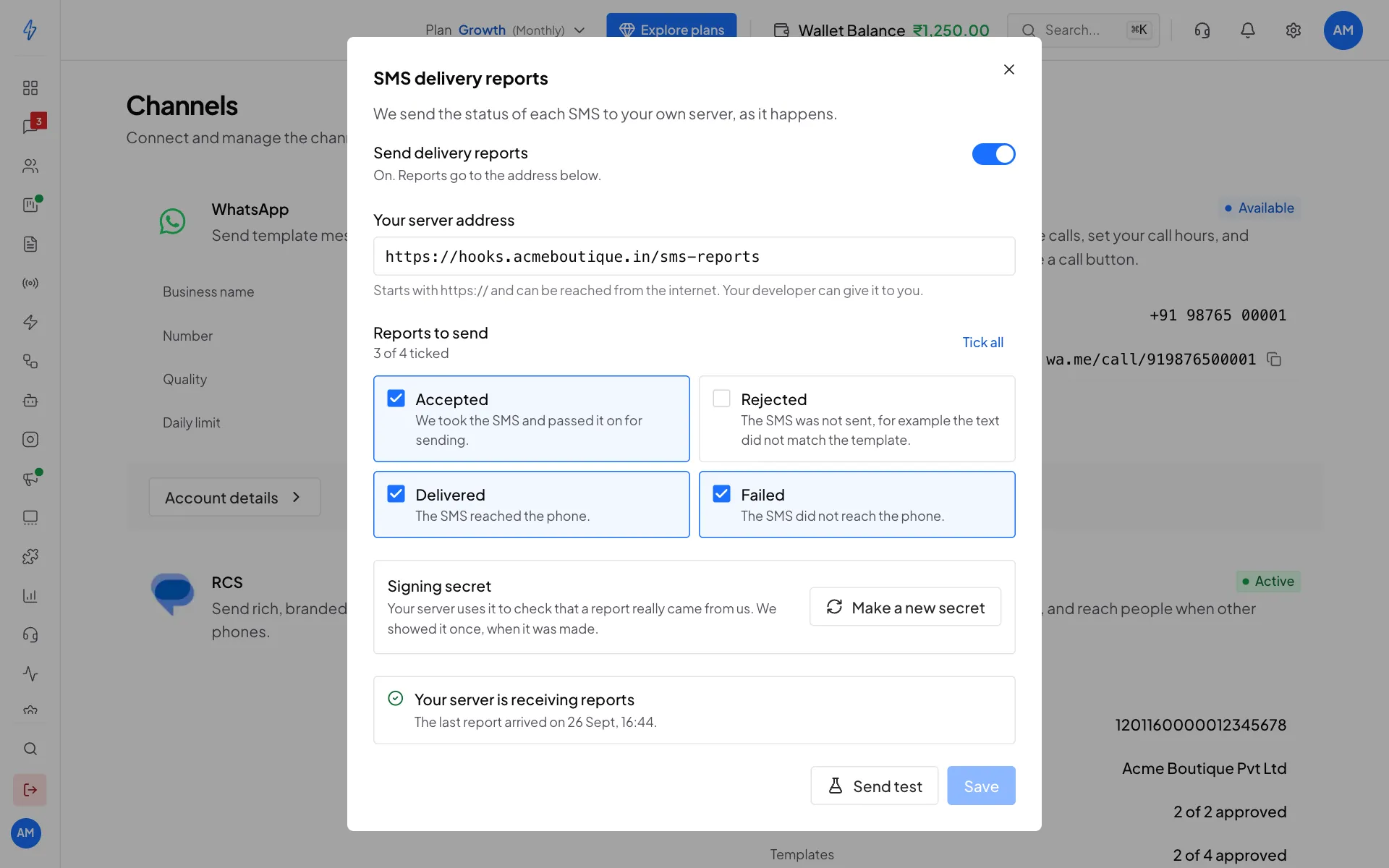Image resolution: width=1389 pixels, height=868 pixels.
Task: Open the puzzle integrations icon in sidebar
Action: [x=30, y=557]
